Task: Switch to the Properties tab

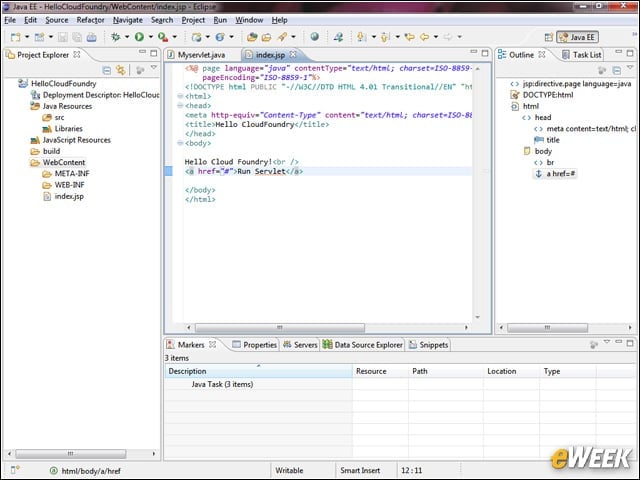Action: [254, 345]
